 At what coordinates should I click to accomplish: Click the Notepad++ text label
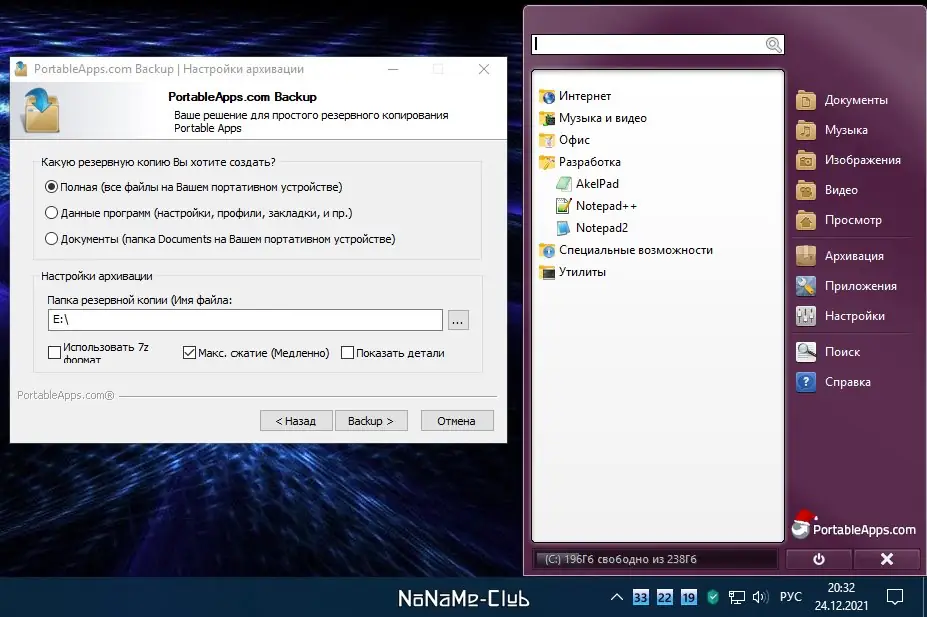[606, 206]
